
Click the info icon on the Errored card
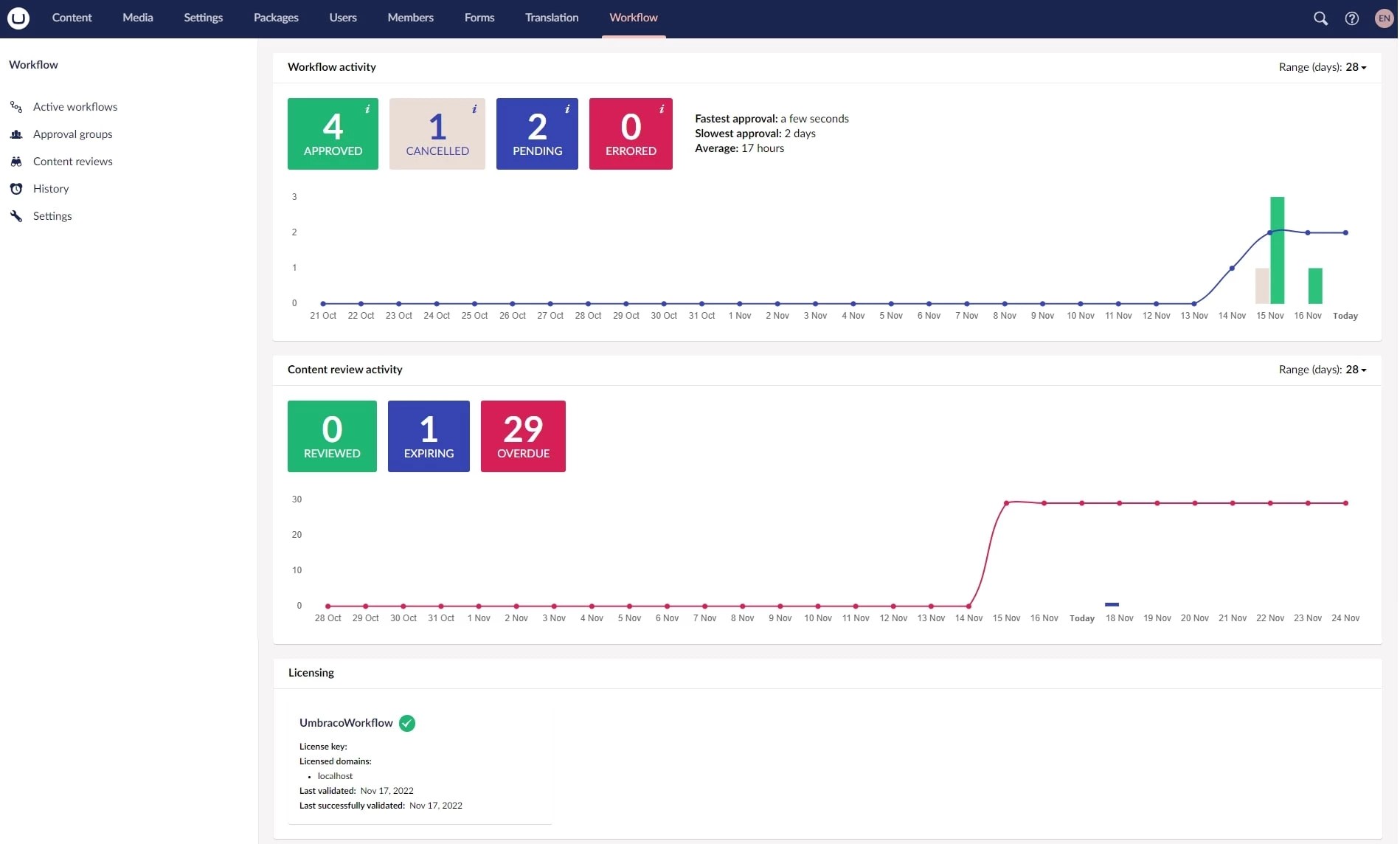click(662, 108)
